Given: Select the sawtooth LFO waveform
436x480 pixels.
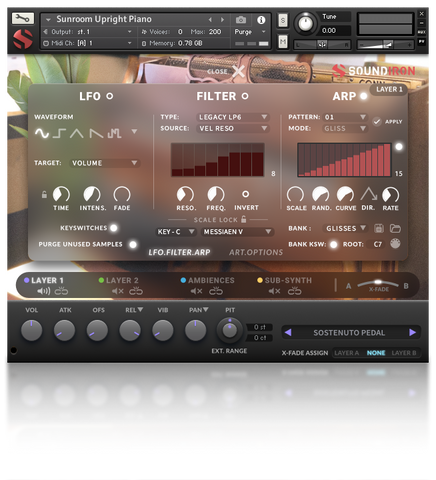Looking at the screenshot, I should (x=96, y=133).
